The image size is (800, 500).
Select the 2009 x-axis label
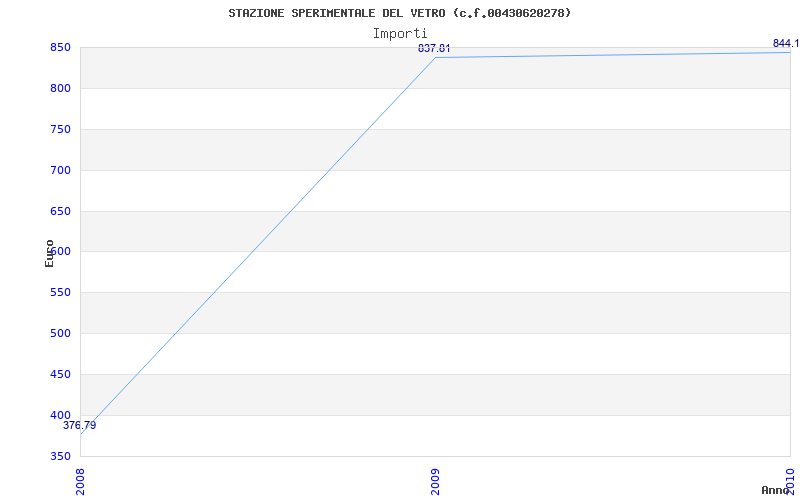click(435, 482)
